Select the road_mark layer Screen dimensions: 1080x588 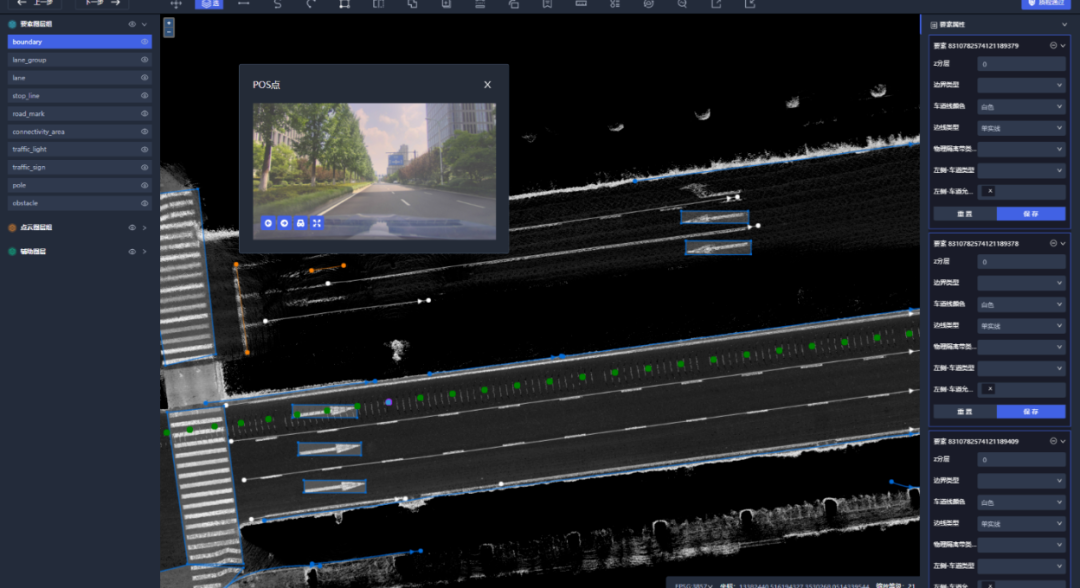click(79, 114)
